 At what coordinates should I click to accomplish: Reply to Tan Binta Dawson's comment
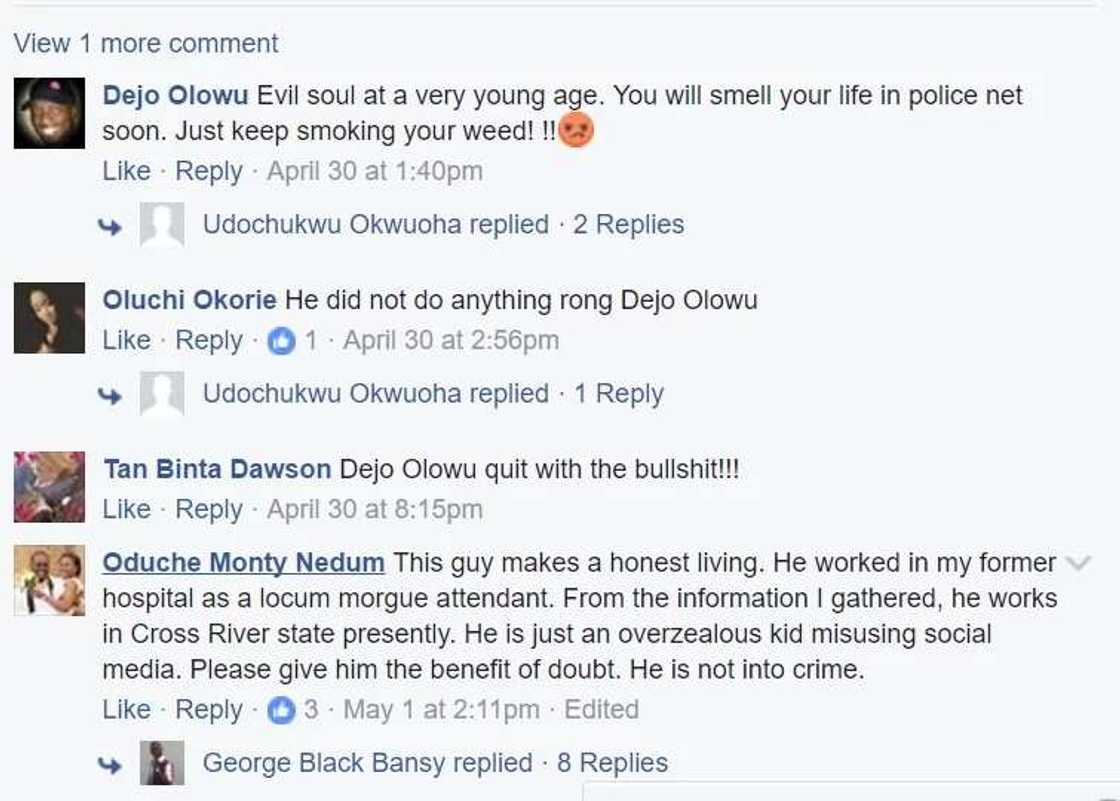[208, 510]
